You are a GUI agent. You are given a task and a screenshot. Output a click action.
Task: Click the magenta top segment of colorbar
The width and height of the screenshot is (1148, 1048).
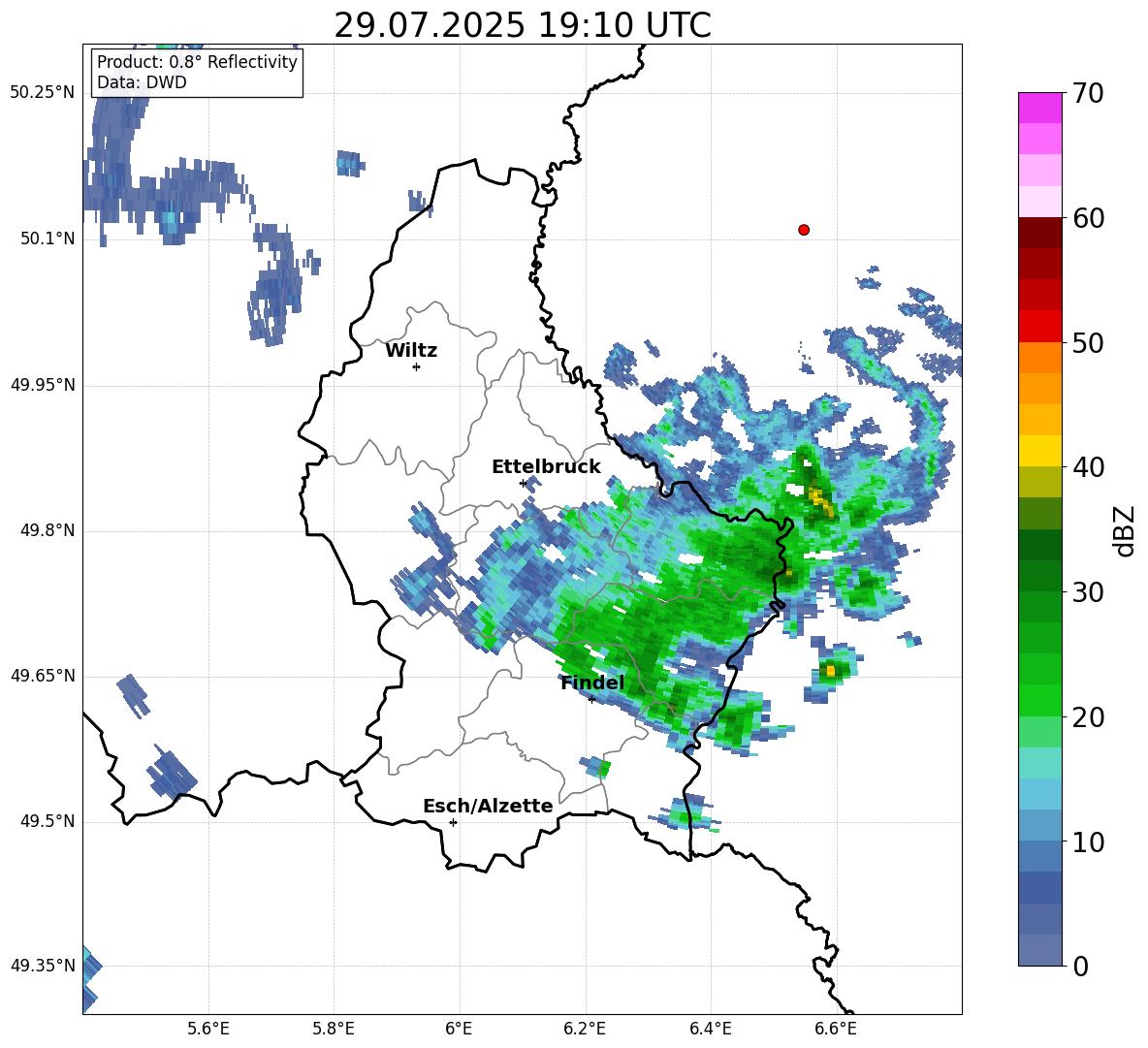point(1040,109)
